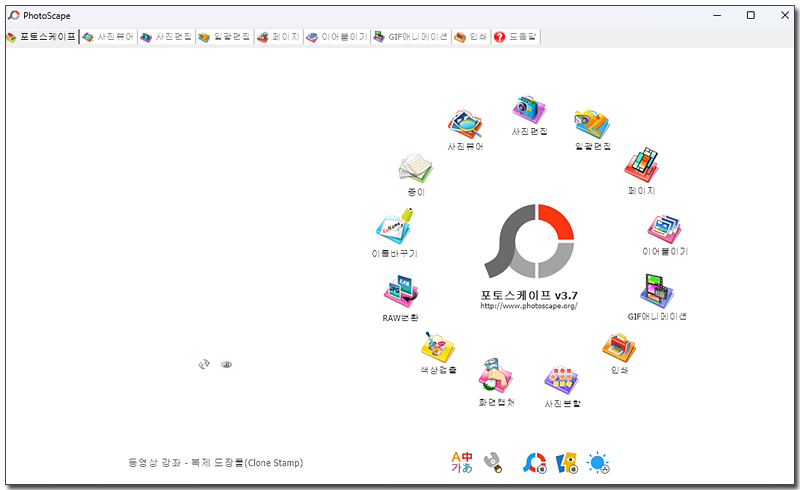Open the 색상검출 color picker icon
800x490 pixels.
(437, 348)
